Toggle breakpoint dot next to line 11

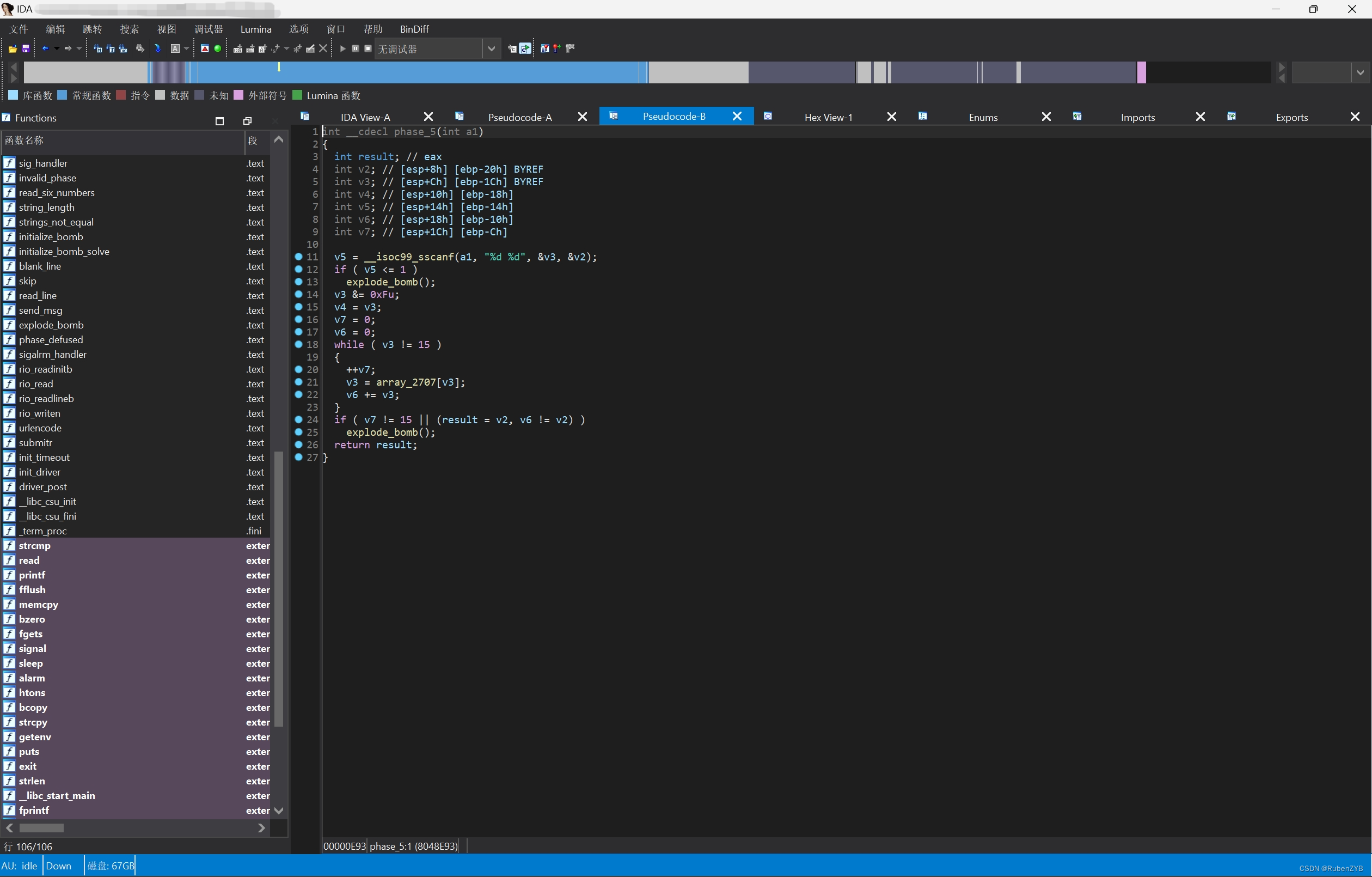tap(298, 257)
